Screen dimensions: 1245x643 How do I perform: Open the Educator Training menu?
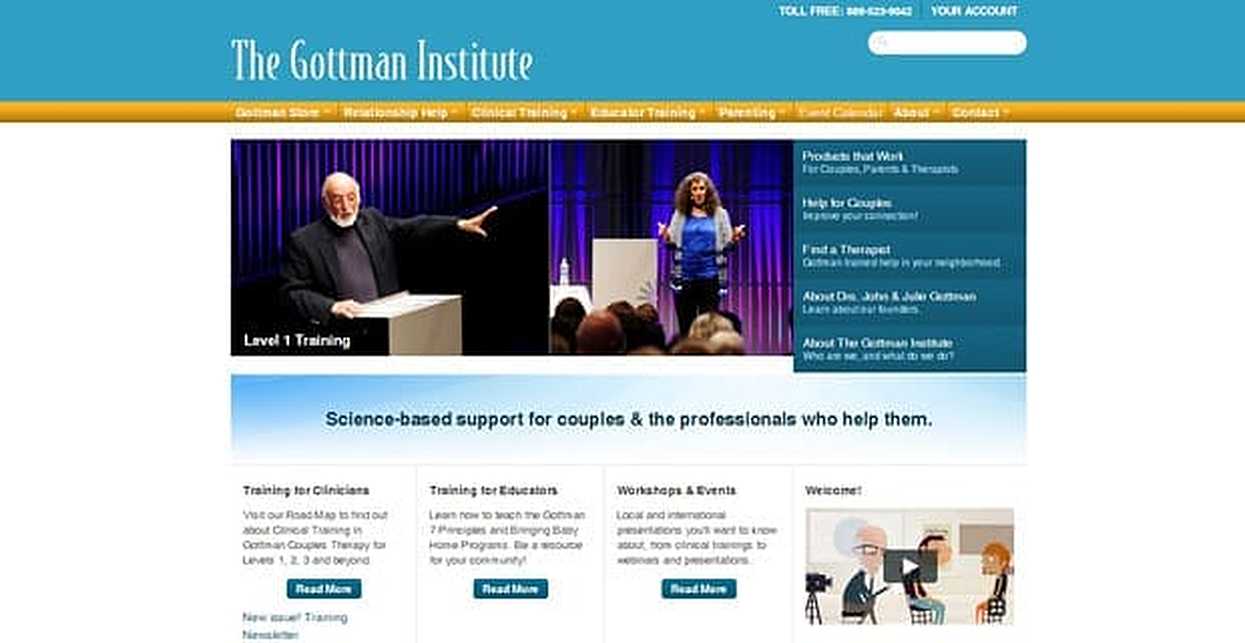tap(647, 112)
